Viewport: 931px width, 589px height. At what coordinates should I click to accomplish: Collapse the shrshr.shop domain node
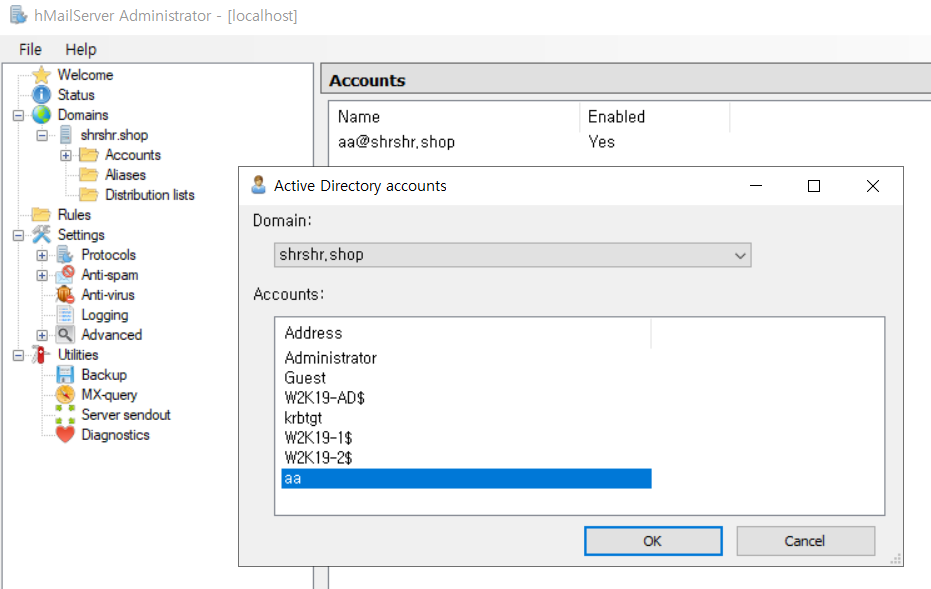(x=42, y=135)
